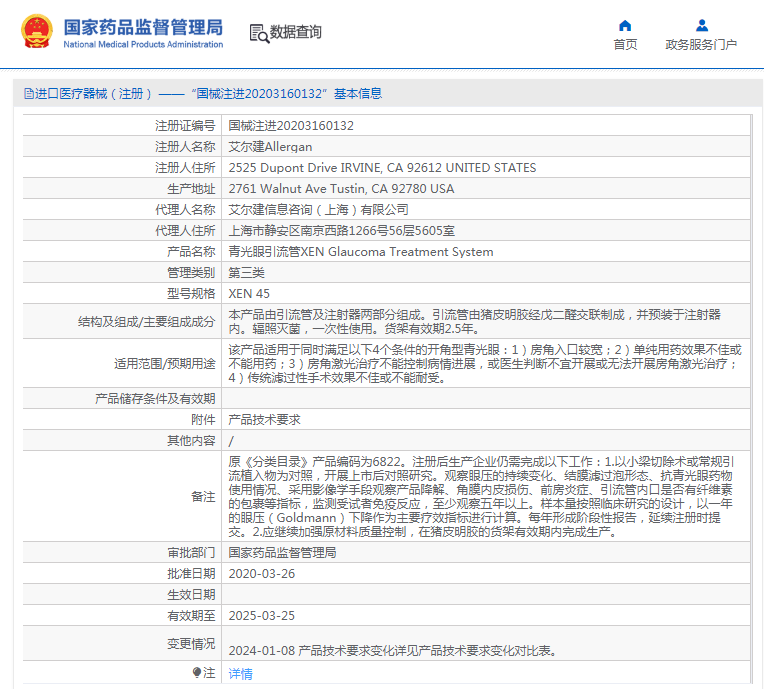Open the 详情 details link
This screenshot has height=689, width=764.
pyautogui.click(x=241, y=674)
